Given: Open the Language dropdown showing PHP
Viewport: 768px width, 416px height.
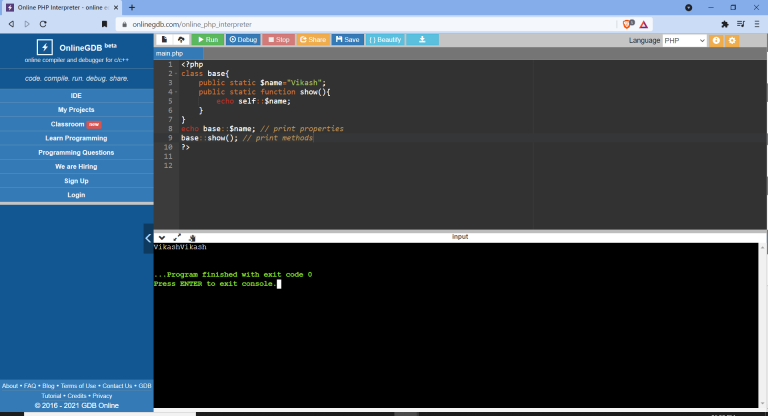Looking at the screenshot, I should pos(684,41).
